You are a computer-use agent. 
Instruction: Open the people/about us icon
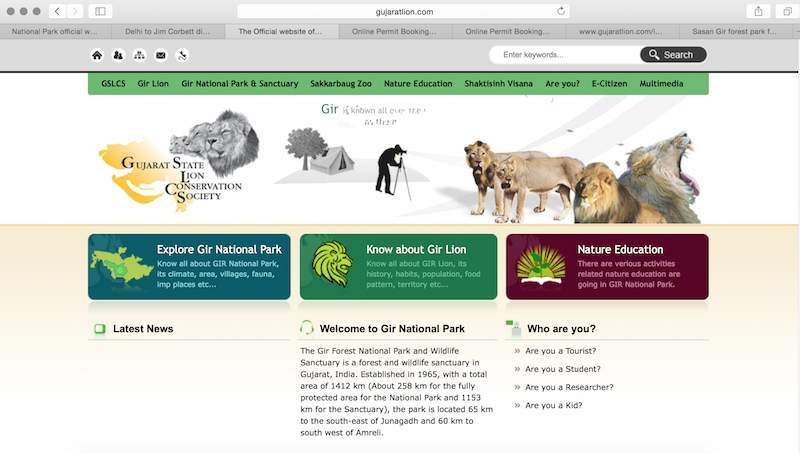[118, 55]
